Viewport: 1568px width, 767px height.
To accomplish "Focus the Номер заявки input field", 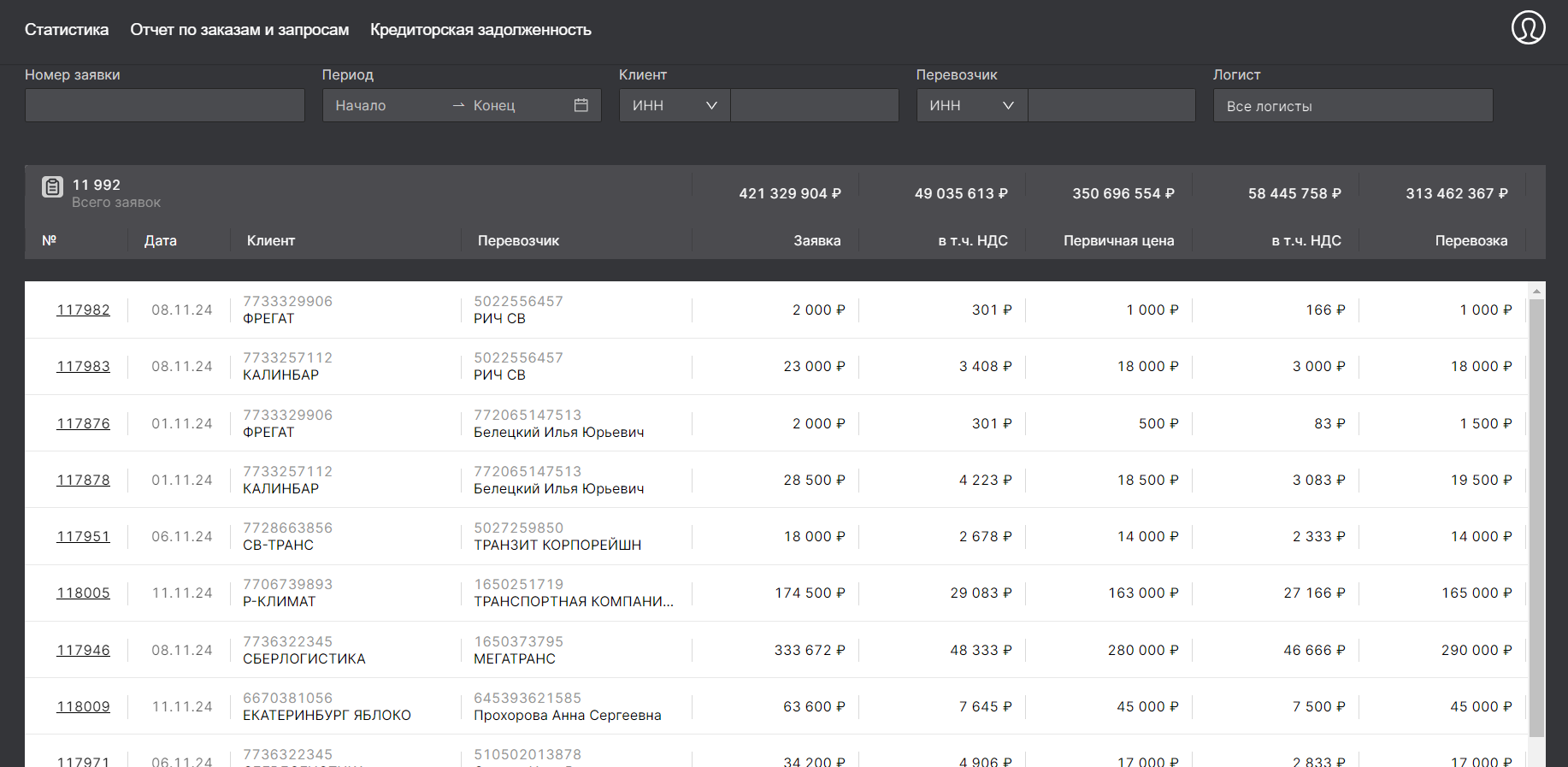I will tap(165, 105).
